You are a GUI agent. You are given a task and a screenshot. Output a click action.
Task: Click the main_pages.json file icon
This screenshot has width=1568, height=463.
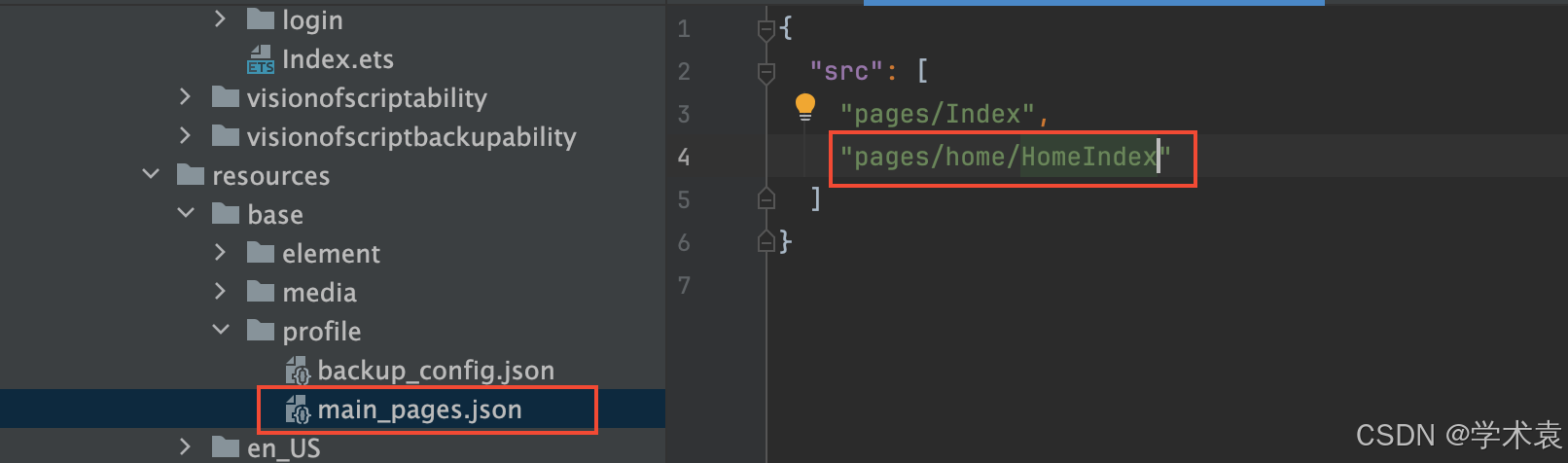(298, 410)
